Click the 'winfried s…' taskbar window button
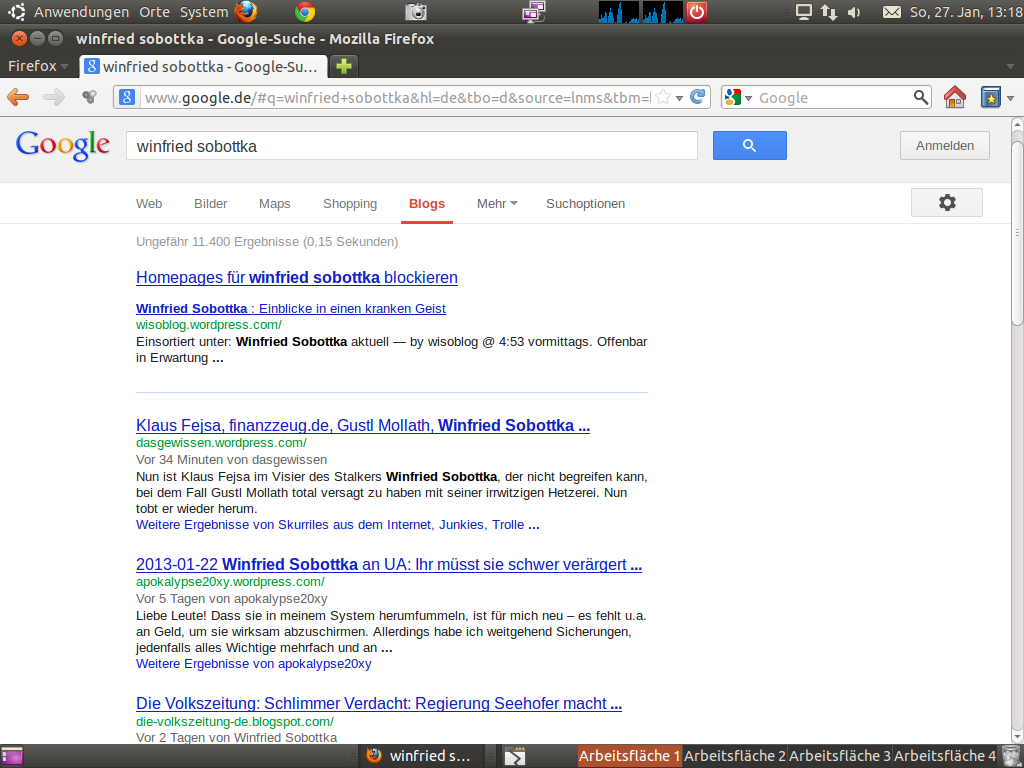 coord(422,756)
